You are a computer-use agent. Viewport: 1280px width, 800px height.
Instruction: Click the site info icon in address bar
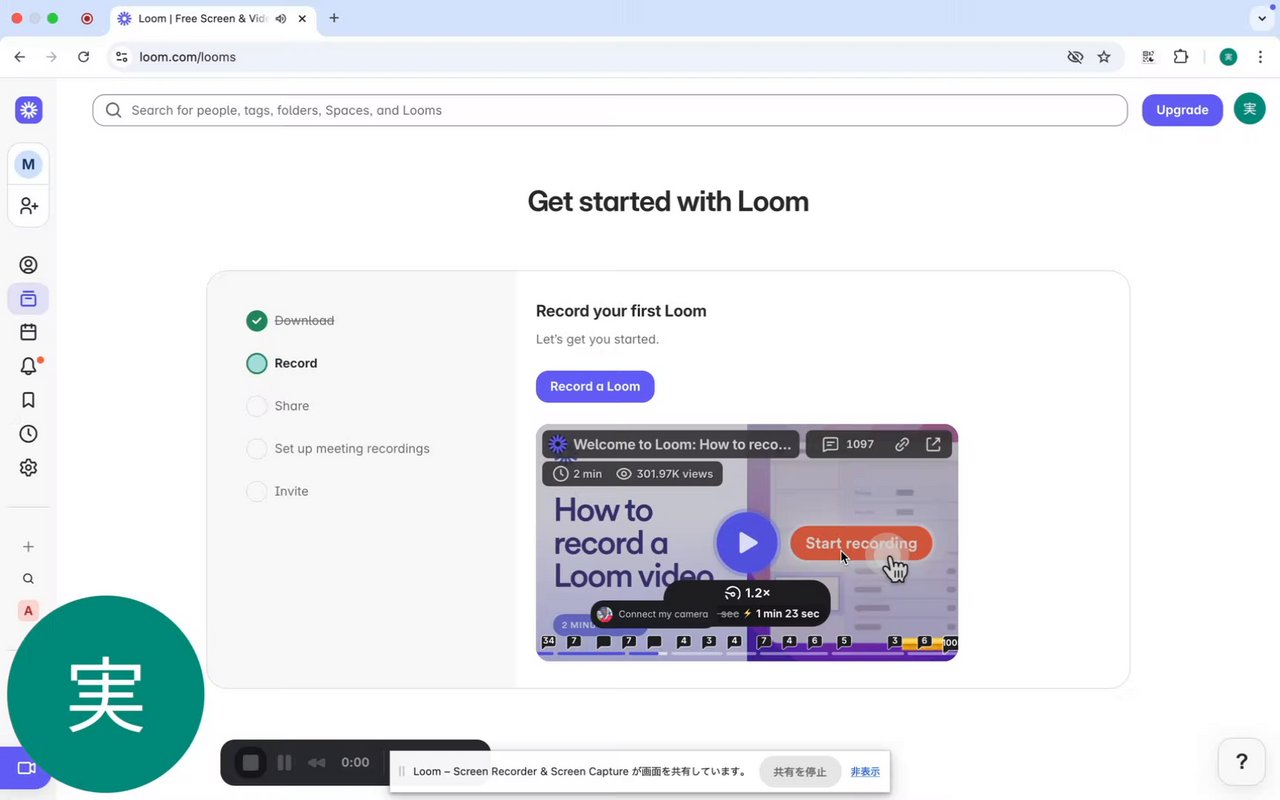pyautogui.click(x=122, y=57)
